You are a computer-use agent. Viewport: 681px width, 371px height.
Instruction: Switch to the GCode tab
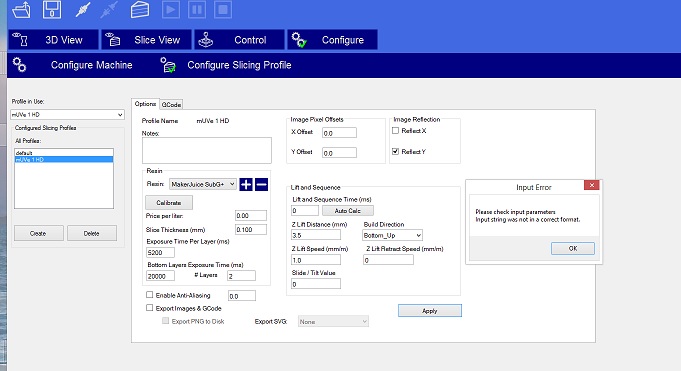point(171,105)
